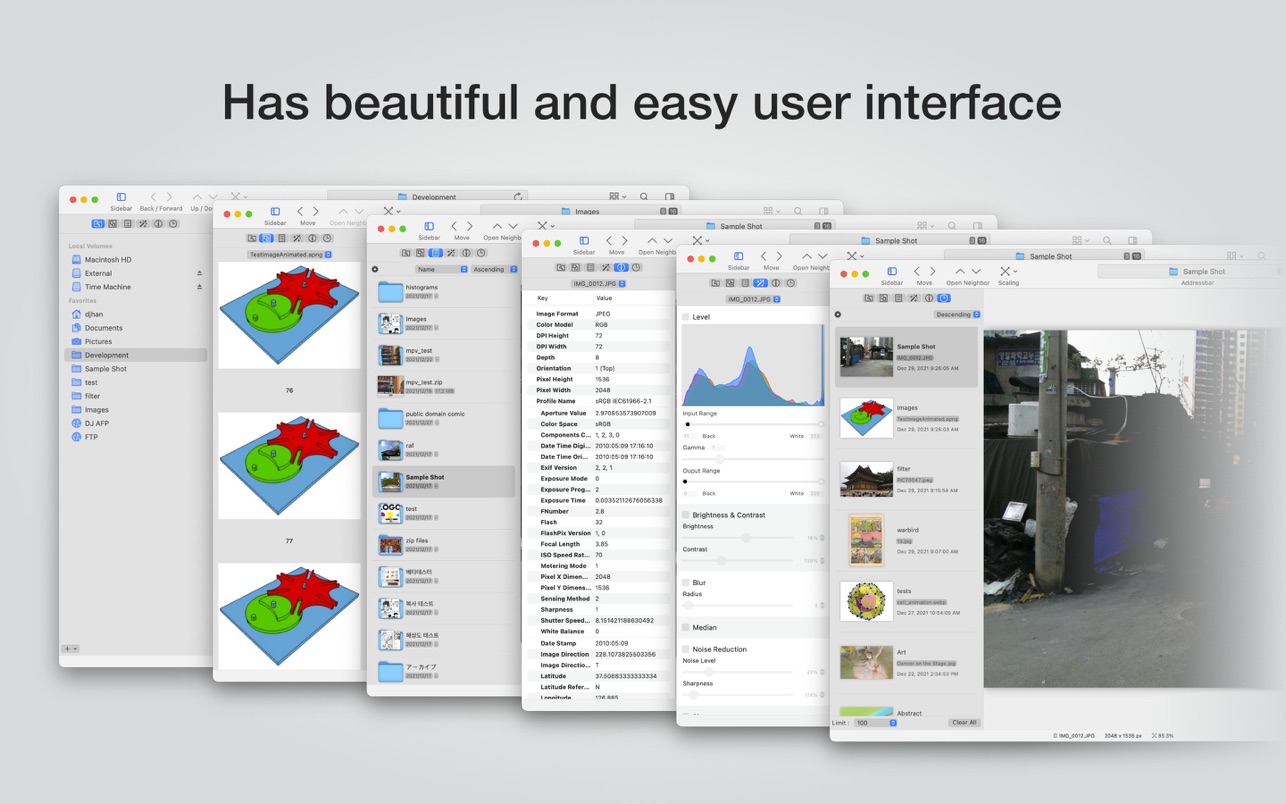Eject the External volume
Image resolution: width=1286 pixels, height=804 pixels.
[199, 273]
